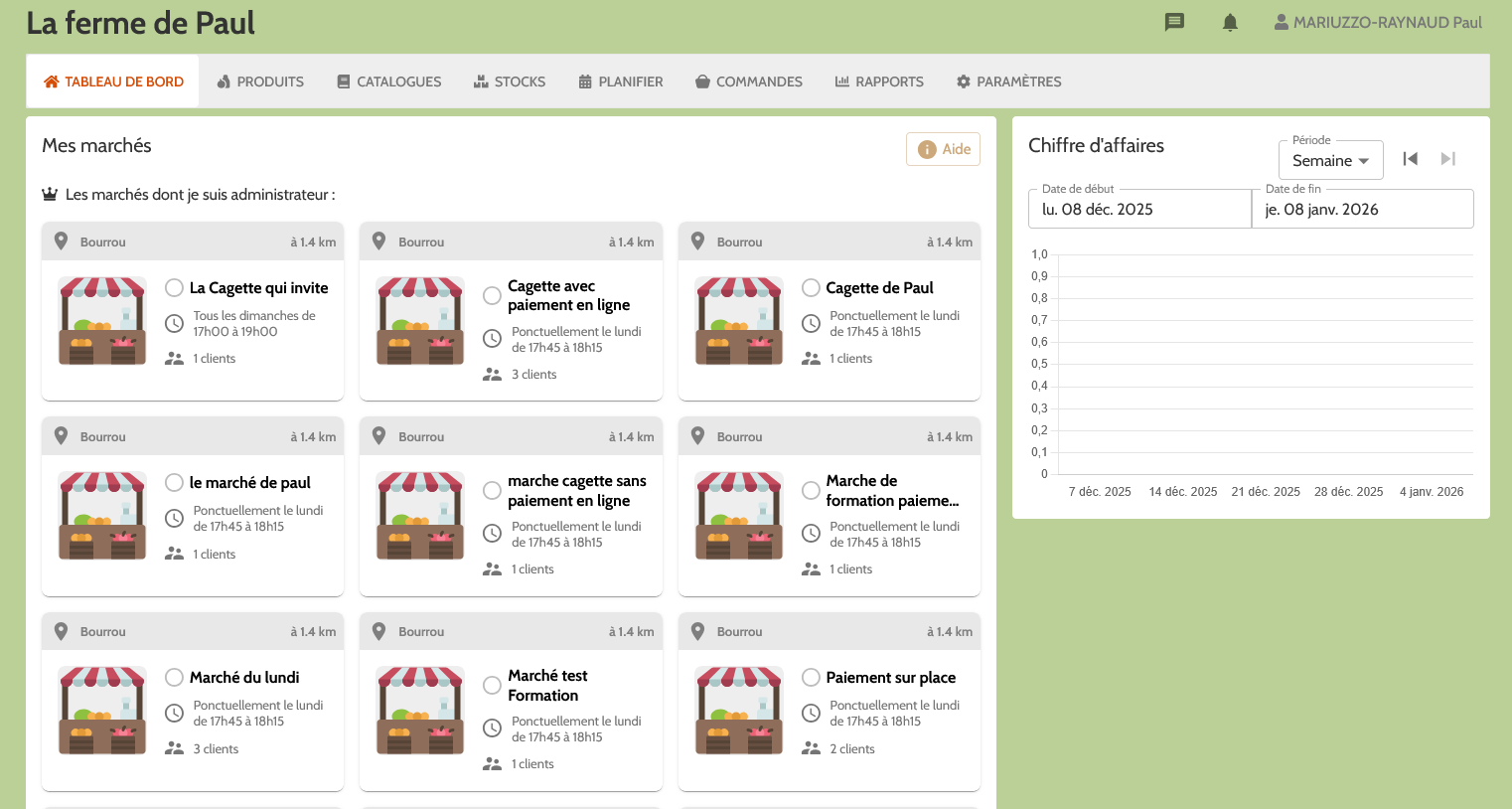Jump to first period arrow icon
Screen dimensions: 1512x809
tap(1410, 159)
